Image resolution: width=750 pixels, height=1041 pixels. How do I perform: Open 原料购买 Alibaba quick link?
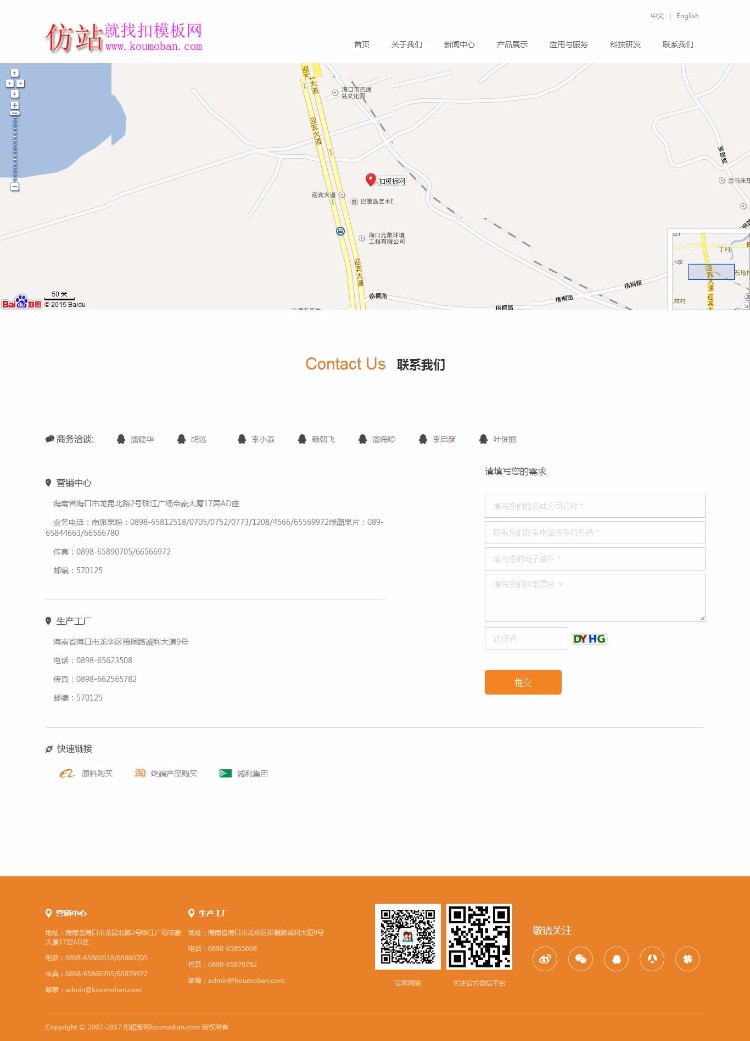point(97,773)
